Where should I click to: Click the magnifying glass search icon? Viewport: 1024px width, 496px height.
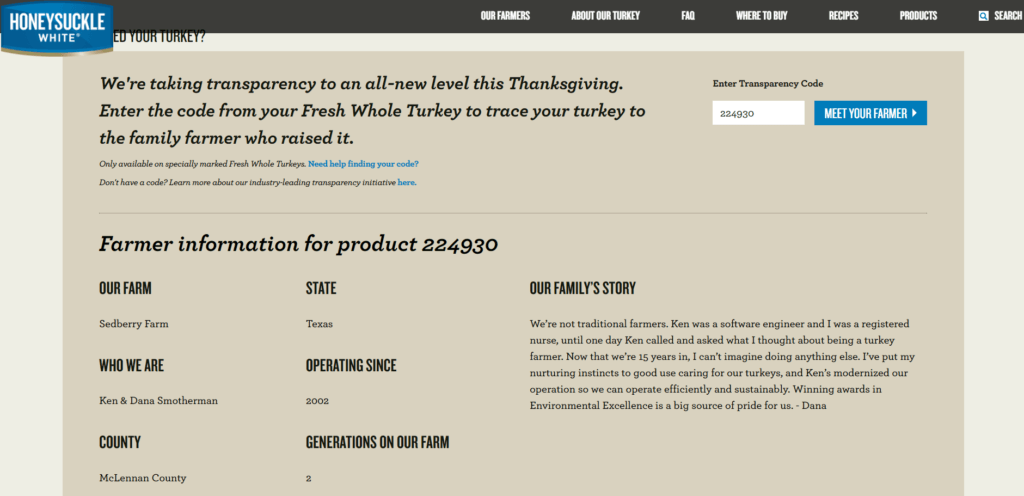pyautogui.click(x=984, y=16)
